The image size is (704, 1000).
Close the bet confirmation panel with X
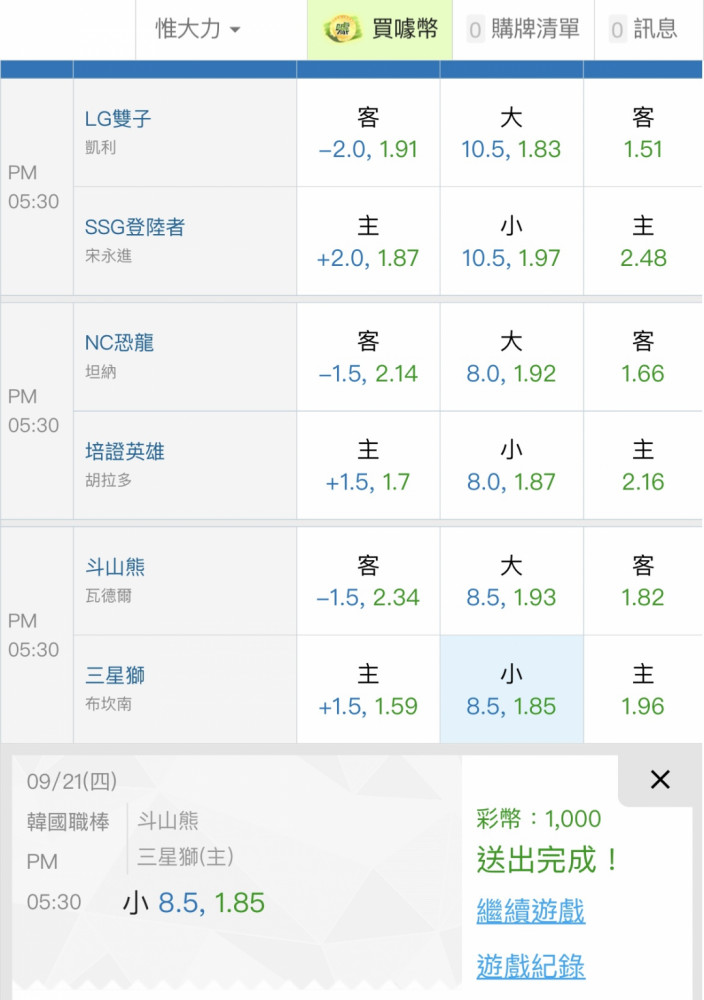[660, 779]
